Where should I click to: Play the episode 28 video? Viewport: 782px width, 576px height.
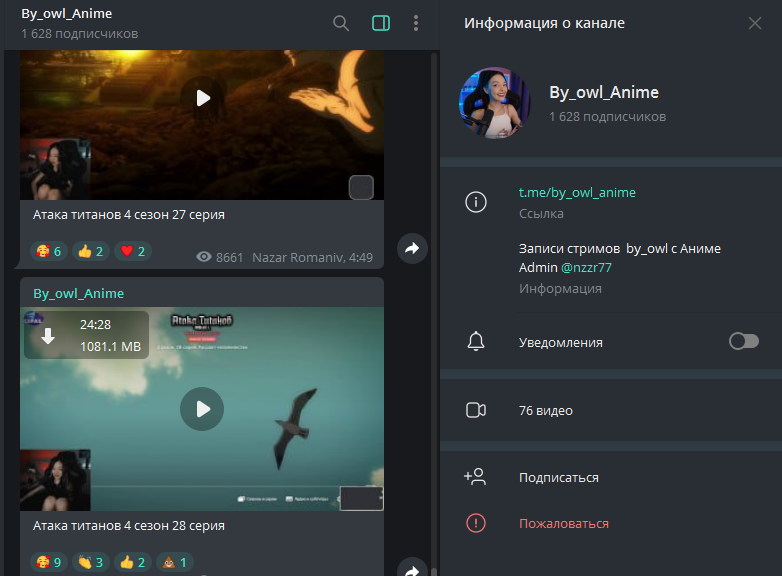(x=202, y=409)
